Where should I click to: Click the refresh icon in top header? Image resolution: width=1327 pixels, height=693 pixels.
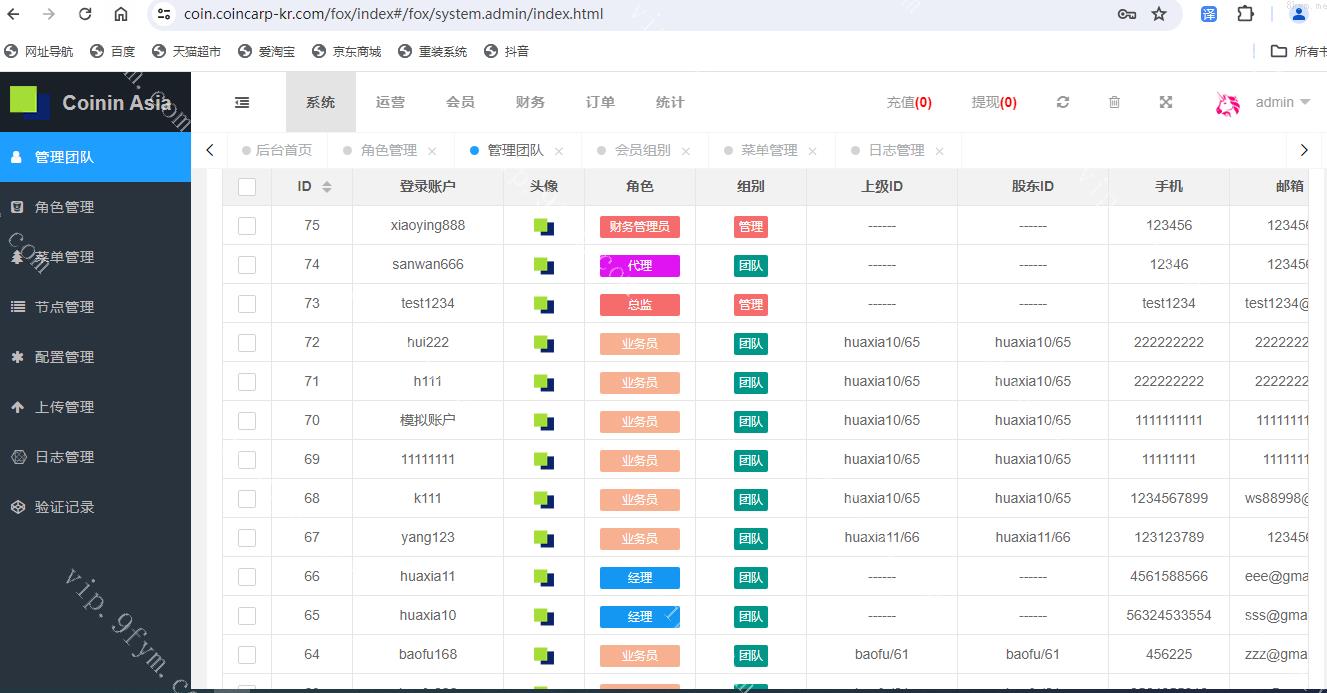[x=1063, y=102]
